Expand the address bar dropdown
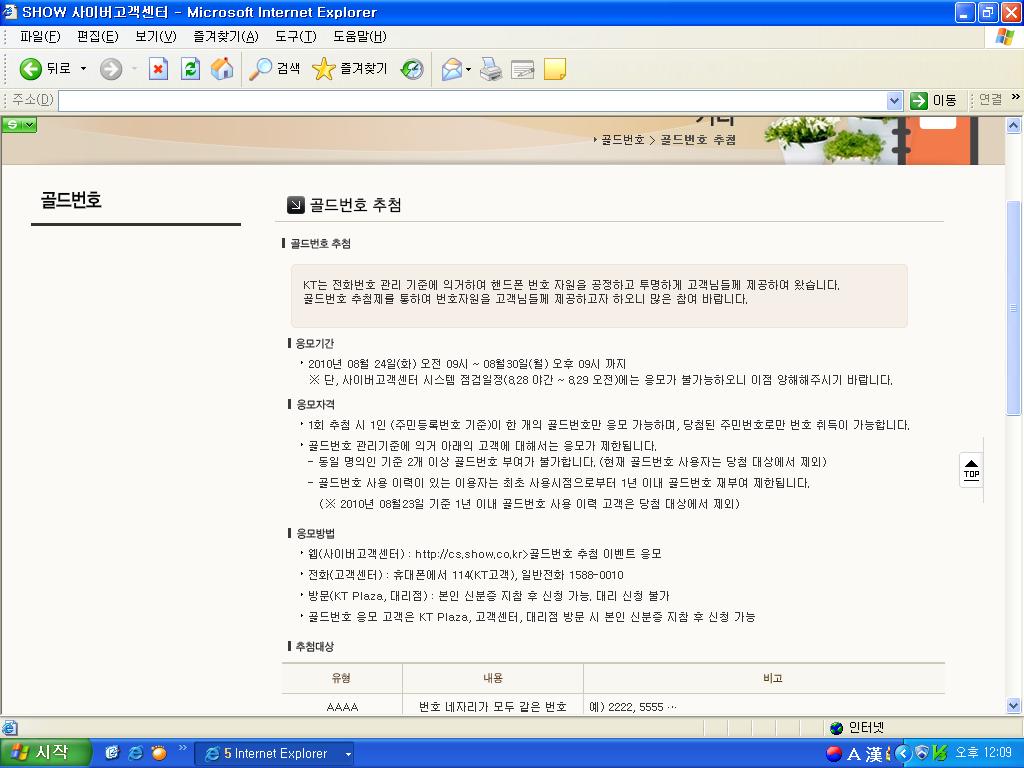The width and height of the screenshot is (1024, 768). click(x=895, y=101)
